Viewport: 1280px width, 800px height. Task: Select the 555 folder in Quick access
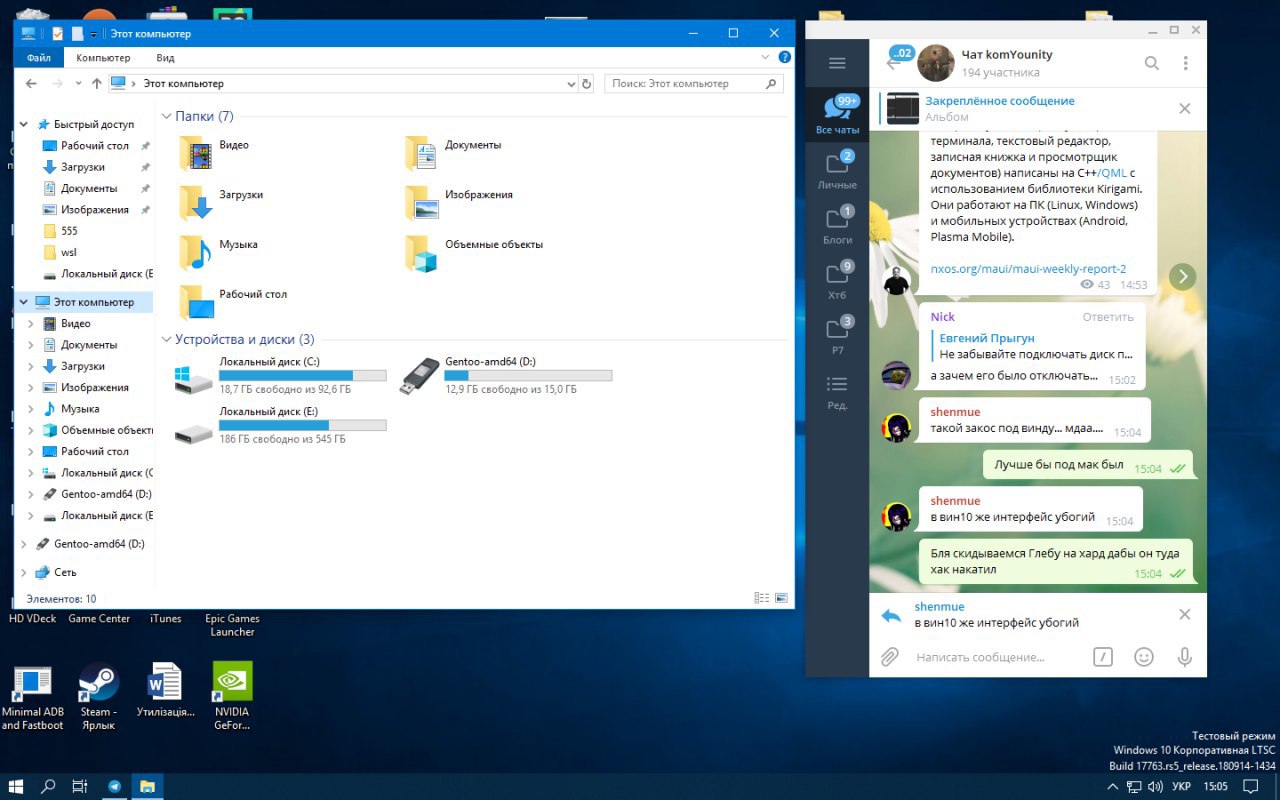click(69, 231)
